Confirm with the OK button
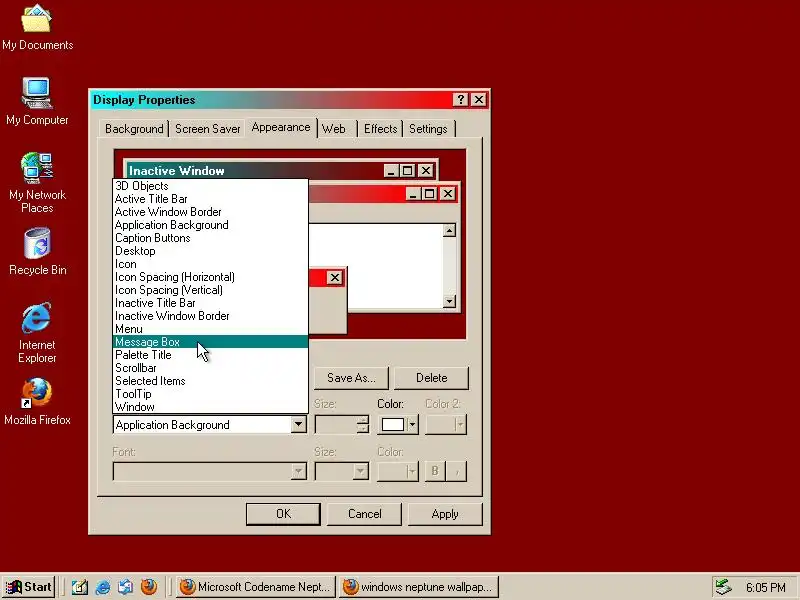Viewport: 800px width, 600px height. (x=283, y=514)
